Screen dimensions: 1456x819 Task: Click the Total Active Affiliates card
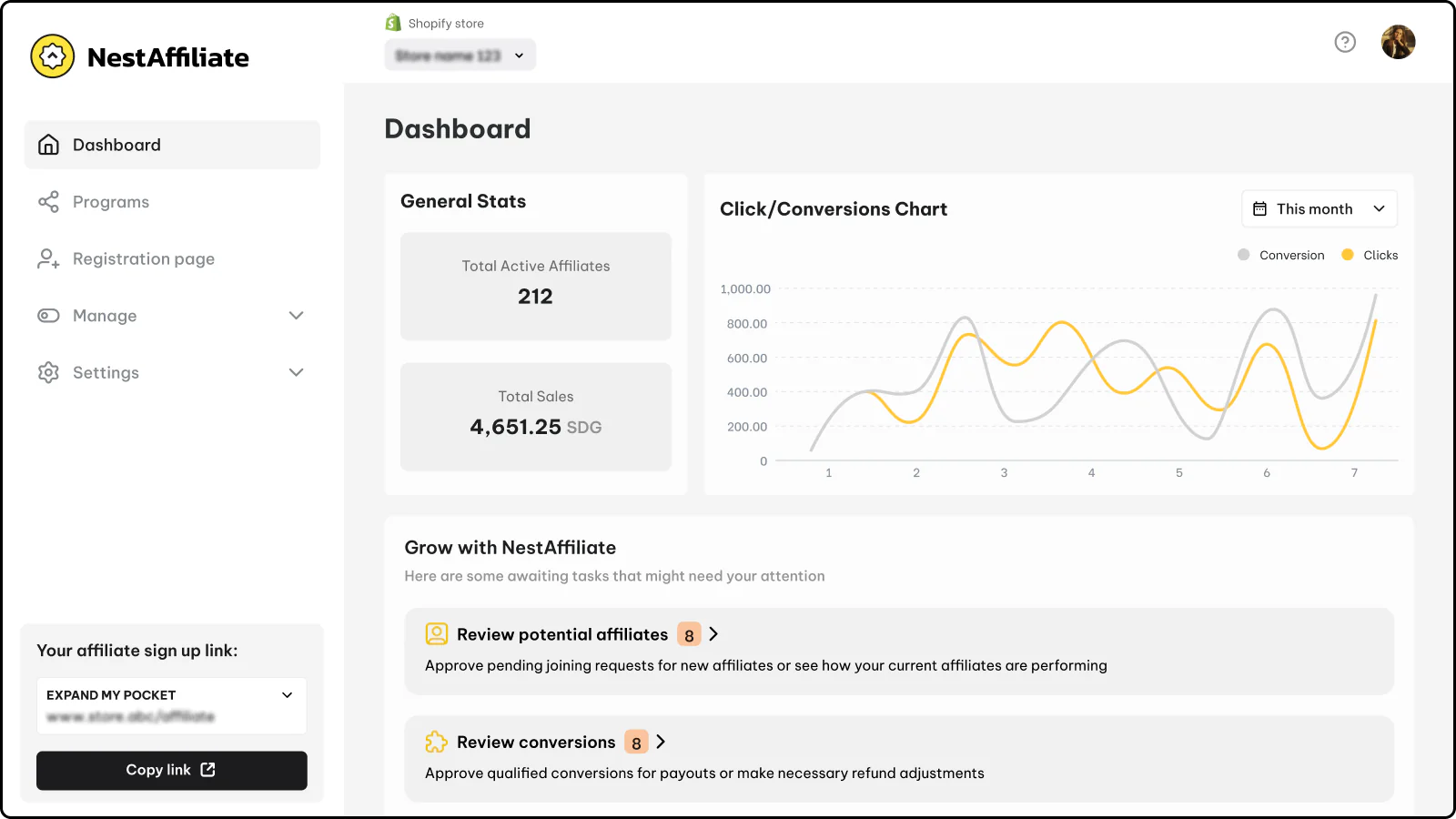pyautogui.click(x=536, y=287)
